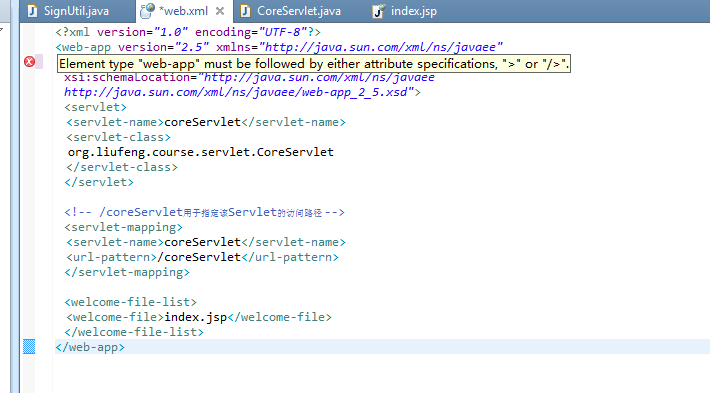Screen dimensions: 710x393
Task: Click the closing </servlet-class> tag
Action: [122, 167]
